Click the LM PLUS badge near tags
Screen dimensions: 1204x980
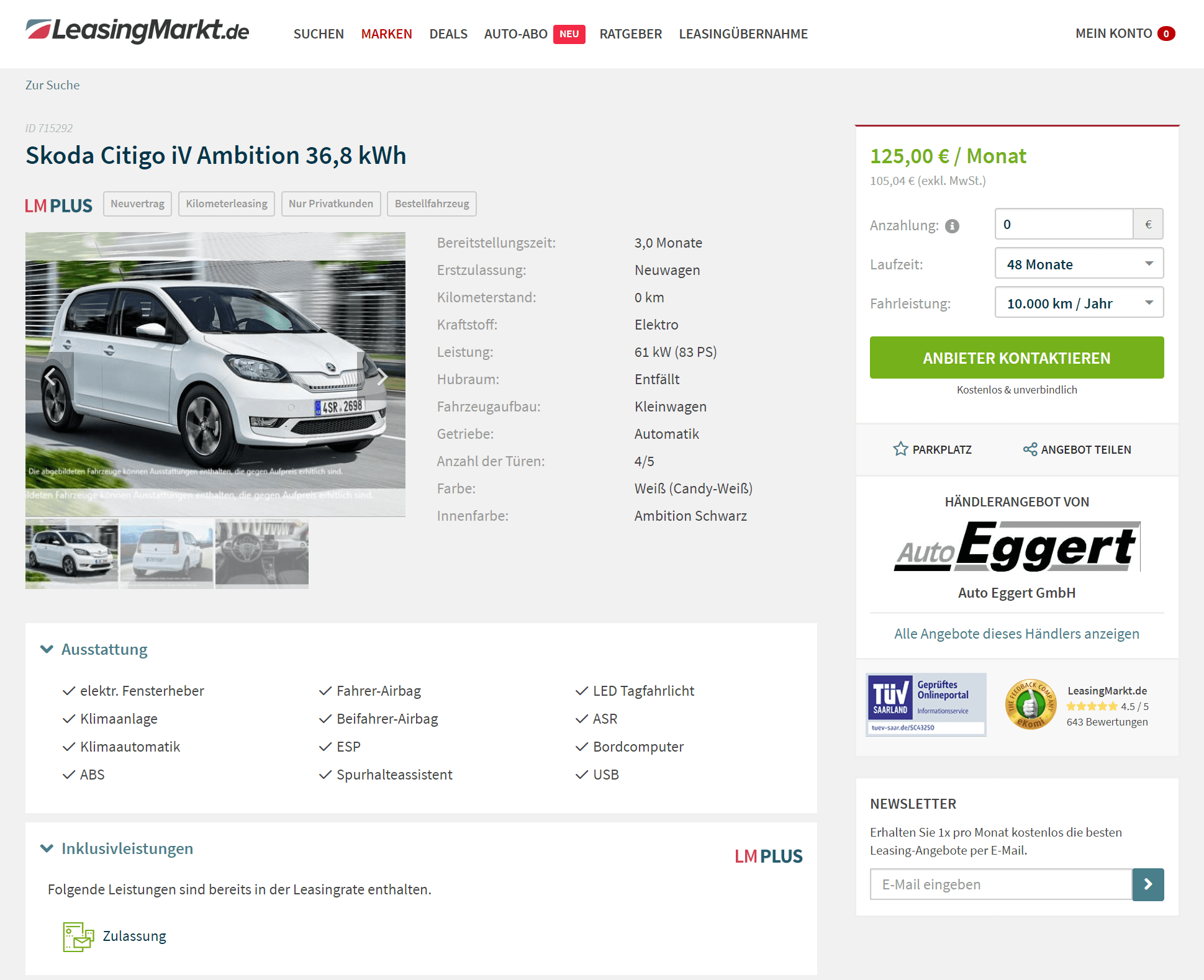(x=58, y=205)
